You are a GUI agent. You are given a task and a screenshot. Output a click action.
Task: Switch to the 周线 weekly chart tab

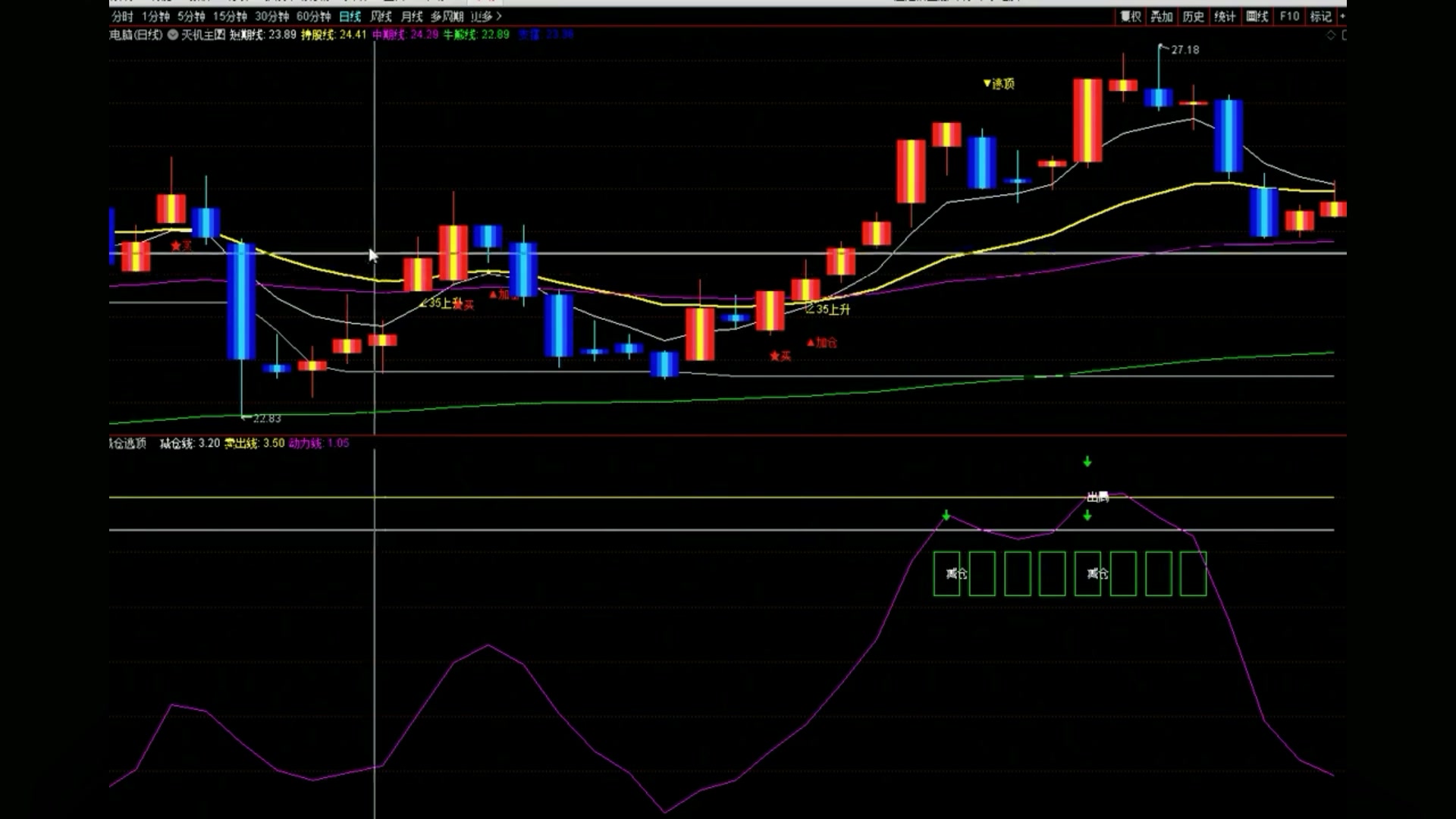click(x=381, y=16)
